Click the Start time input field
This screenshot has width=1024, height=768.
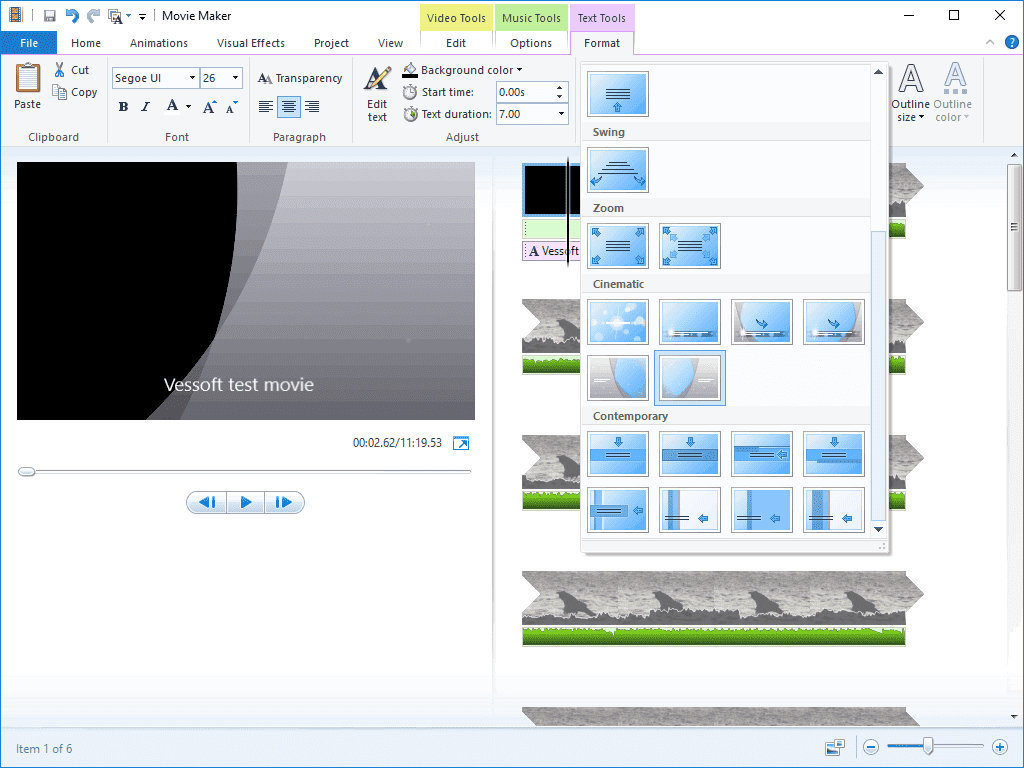click(525, 92)
